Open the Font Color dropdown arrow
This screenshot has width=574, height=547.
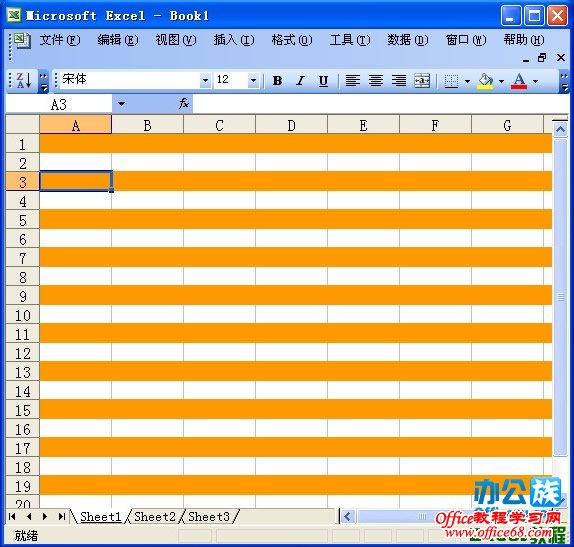[x=536, y=81]
